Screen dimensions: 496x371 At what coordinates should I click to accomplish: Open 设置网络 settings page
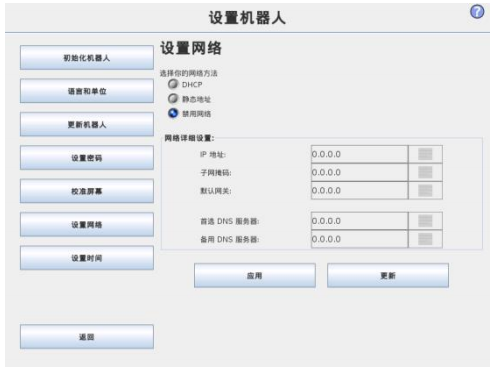tap(87, 224)
